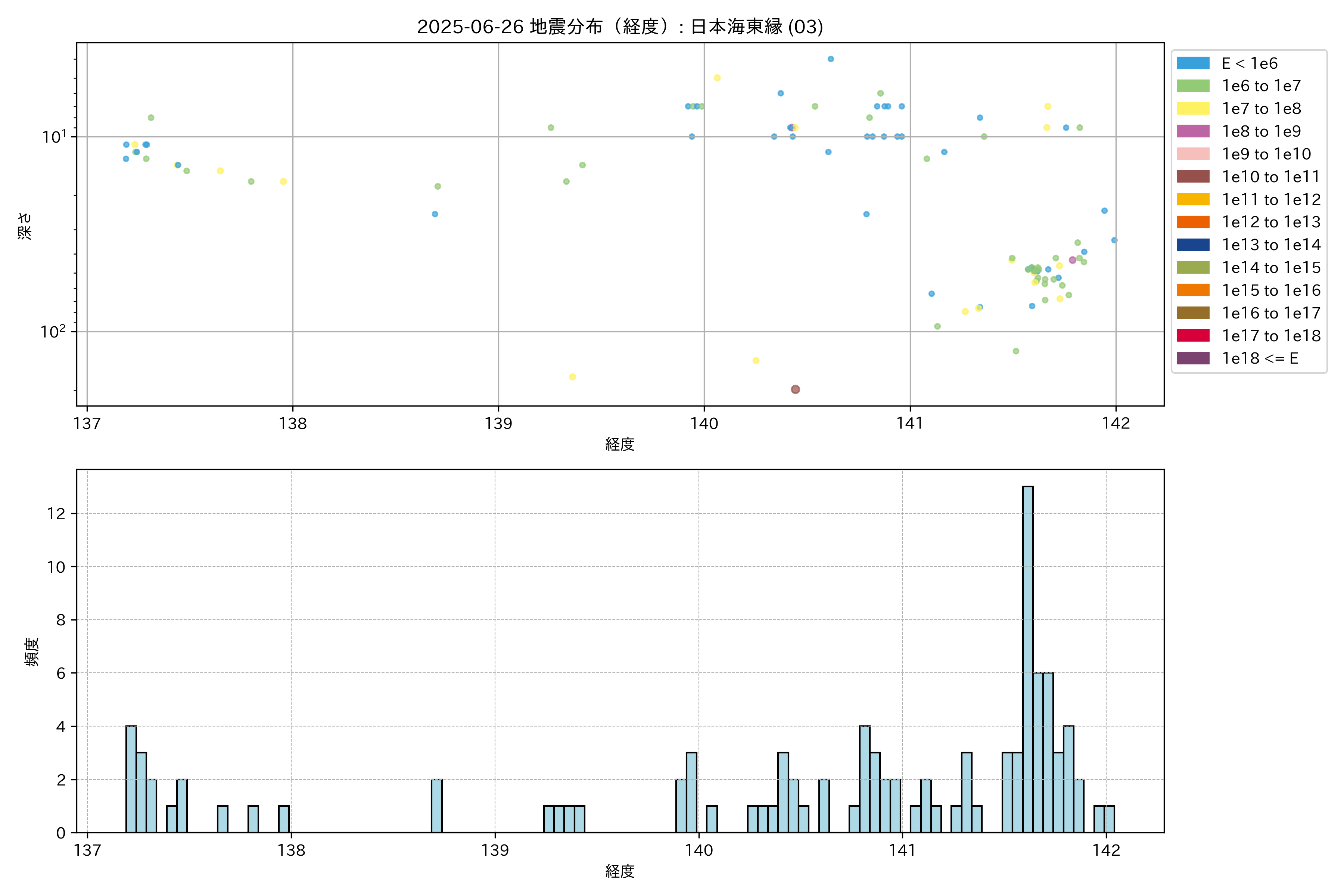Click the histogram bar near longitude 138.7

[436, 806]
